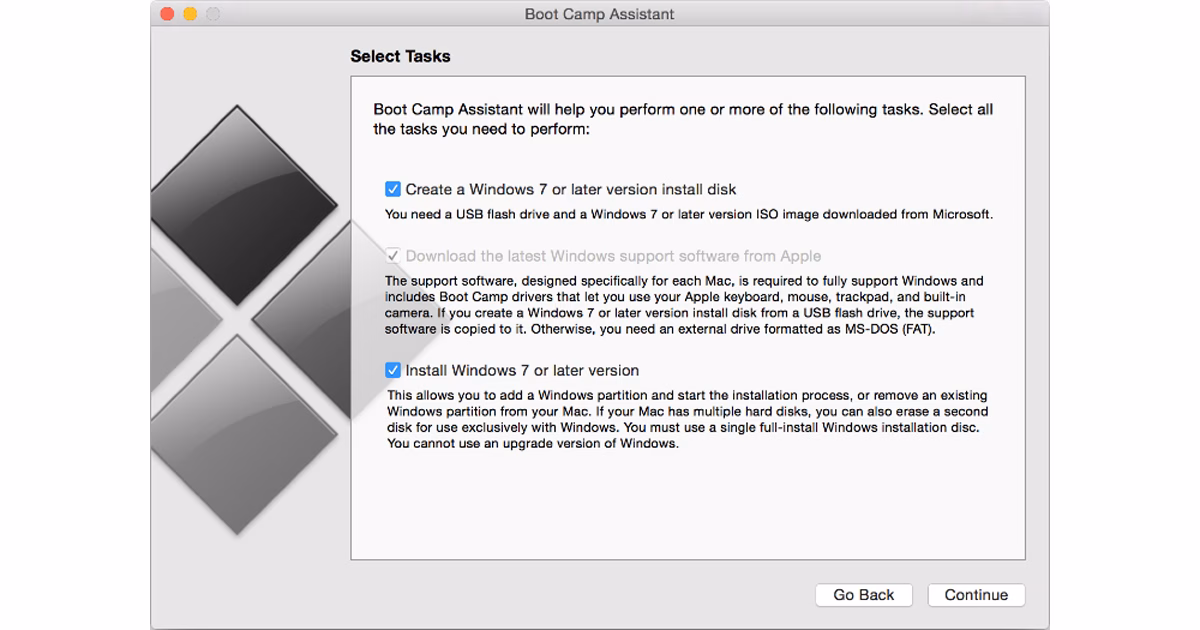Click the 'Boot Camp Assistant will help you' intro text
The height and width of the screenshot is (630, 1200).
pyautogui.click(x=683, y=119)
